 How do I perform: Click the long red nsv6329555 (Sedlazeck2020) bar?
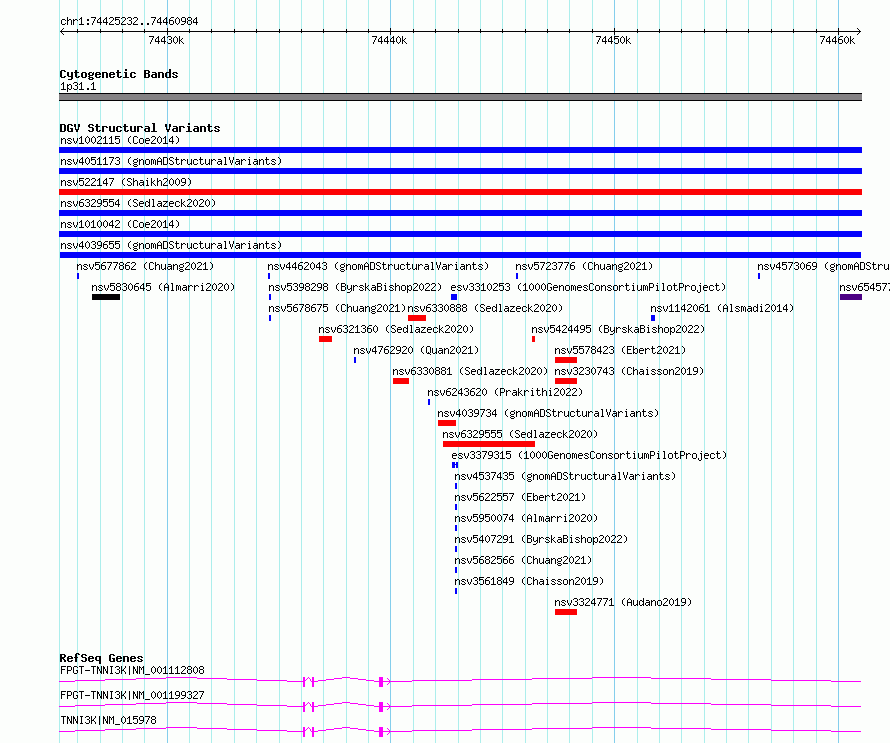(x=489, y=444)
